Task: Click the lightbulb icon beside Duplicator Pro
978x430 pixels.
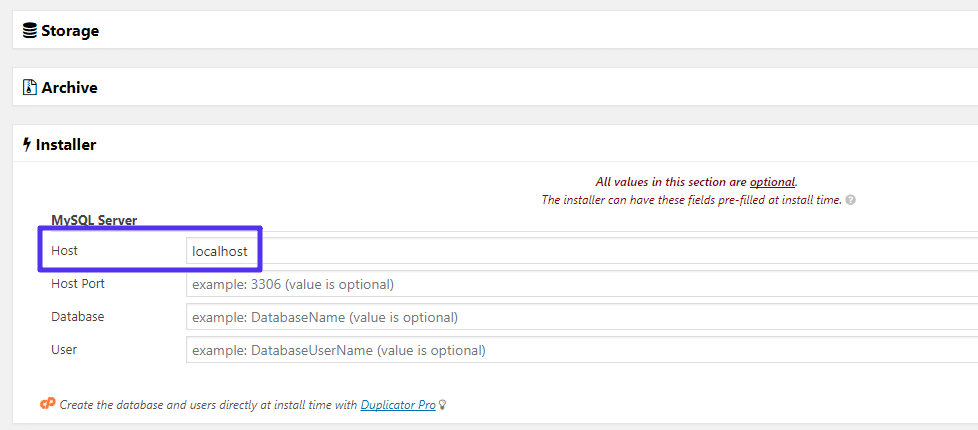Action: 443,405
